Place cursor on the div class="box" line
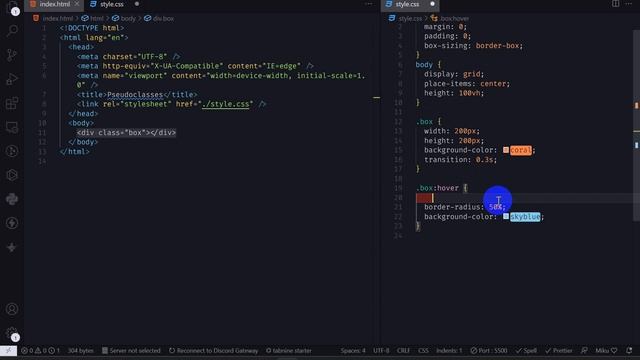The image size is (640, 360). pos(126,133)
